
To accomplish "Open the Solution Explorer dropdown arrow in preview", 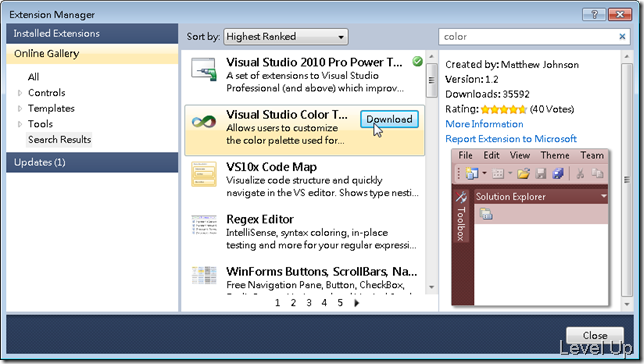I will [604, 196].
